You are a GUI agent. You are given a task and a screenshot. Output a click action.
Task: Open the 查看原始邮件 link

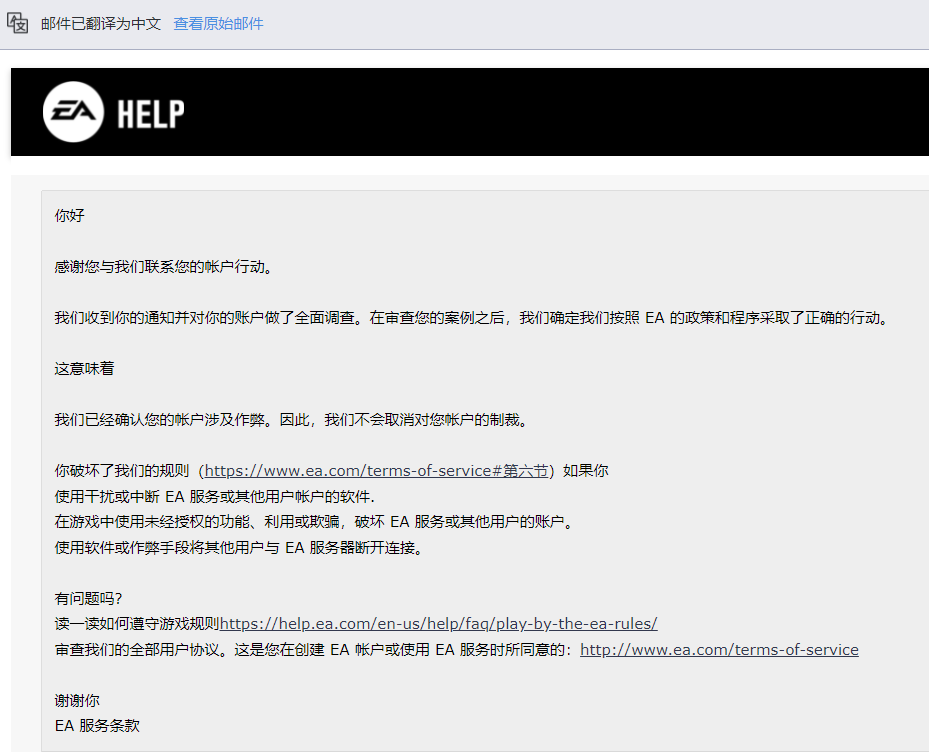pos(218,24)
